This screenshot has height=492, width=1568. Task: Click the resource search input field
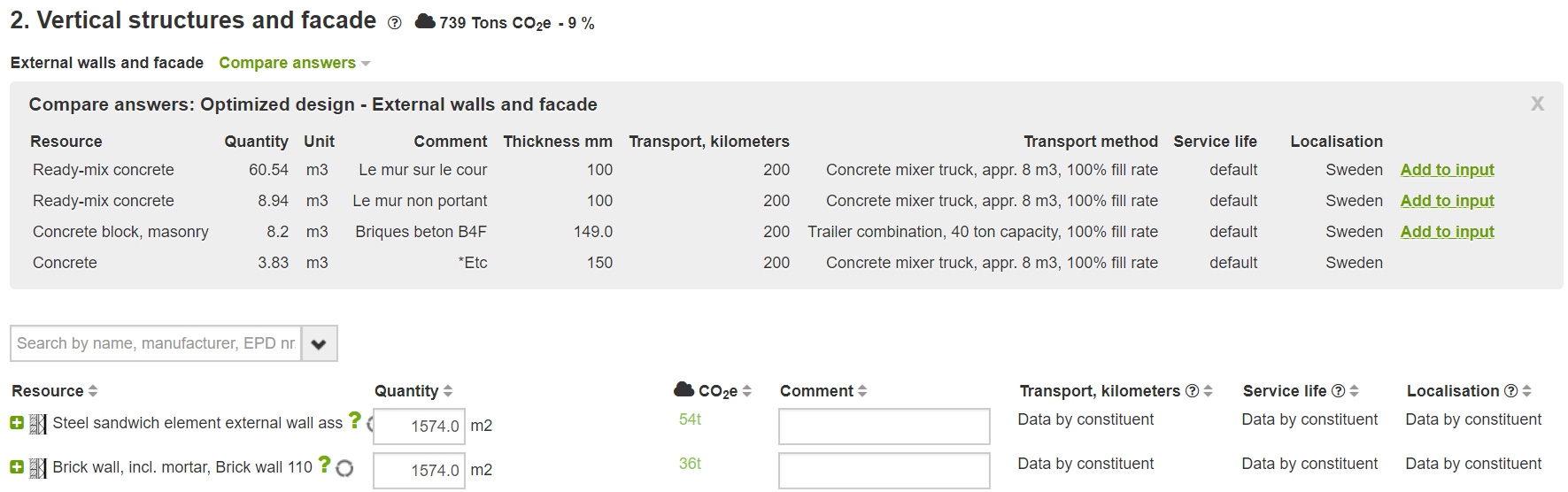click(x=156, y=343)
